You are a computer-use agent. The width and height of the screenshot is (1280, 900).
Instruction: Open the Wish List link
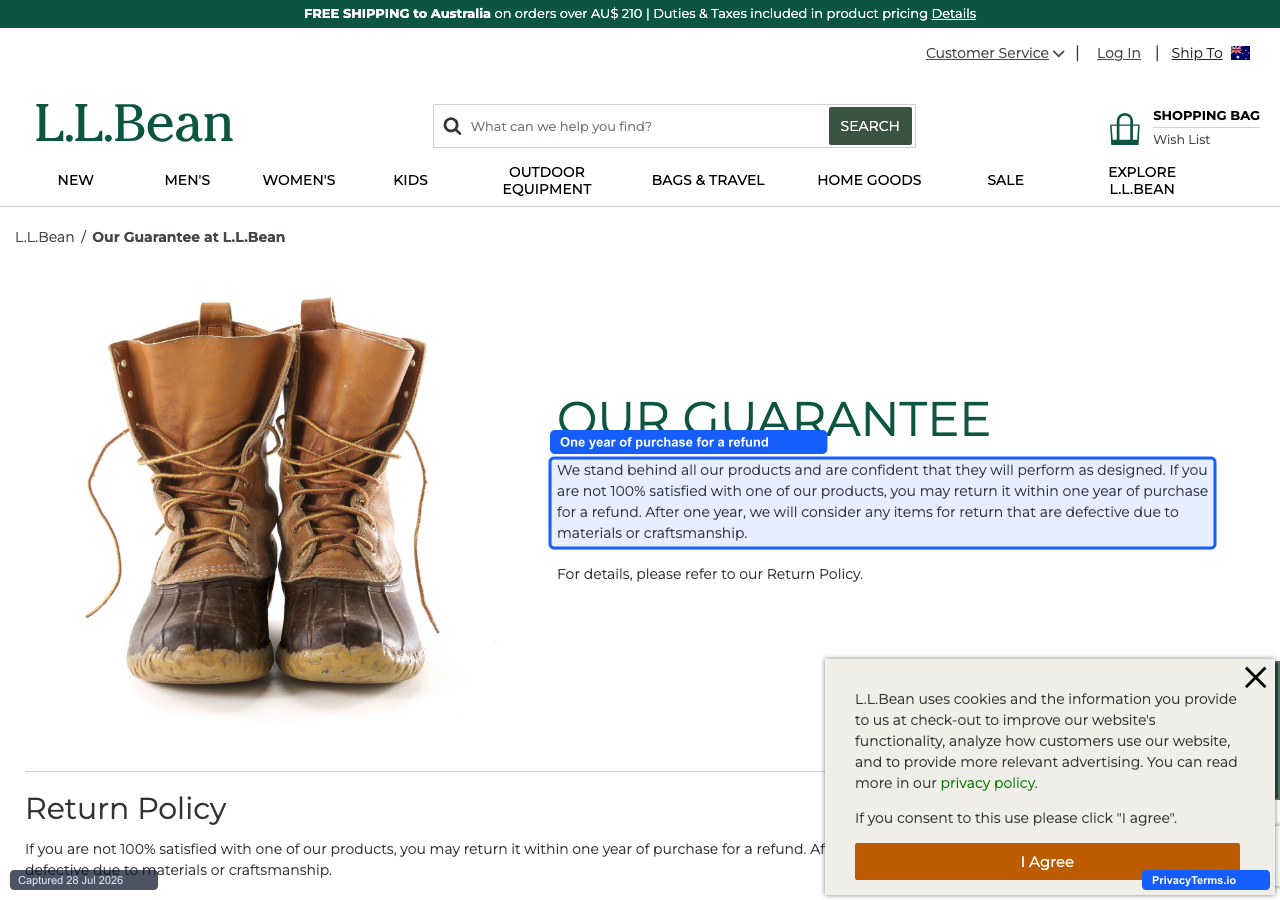pyautogui.click(x=1182, y=139)
